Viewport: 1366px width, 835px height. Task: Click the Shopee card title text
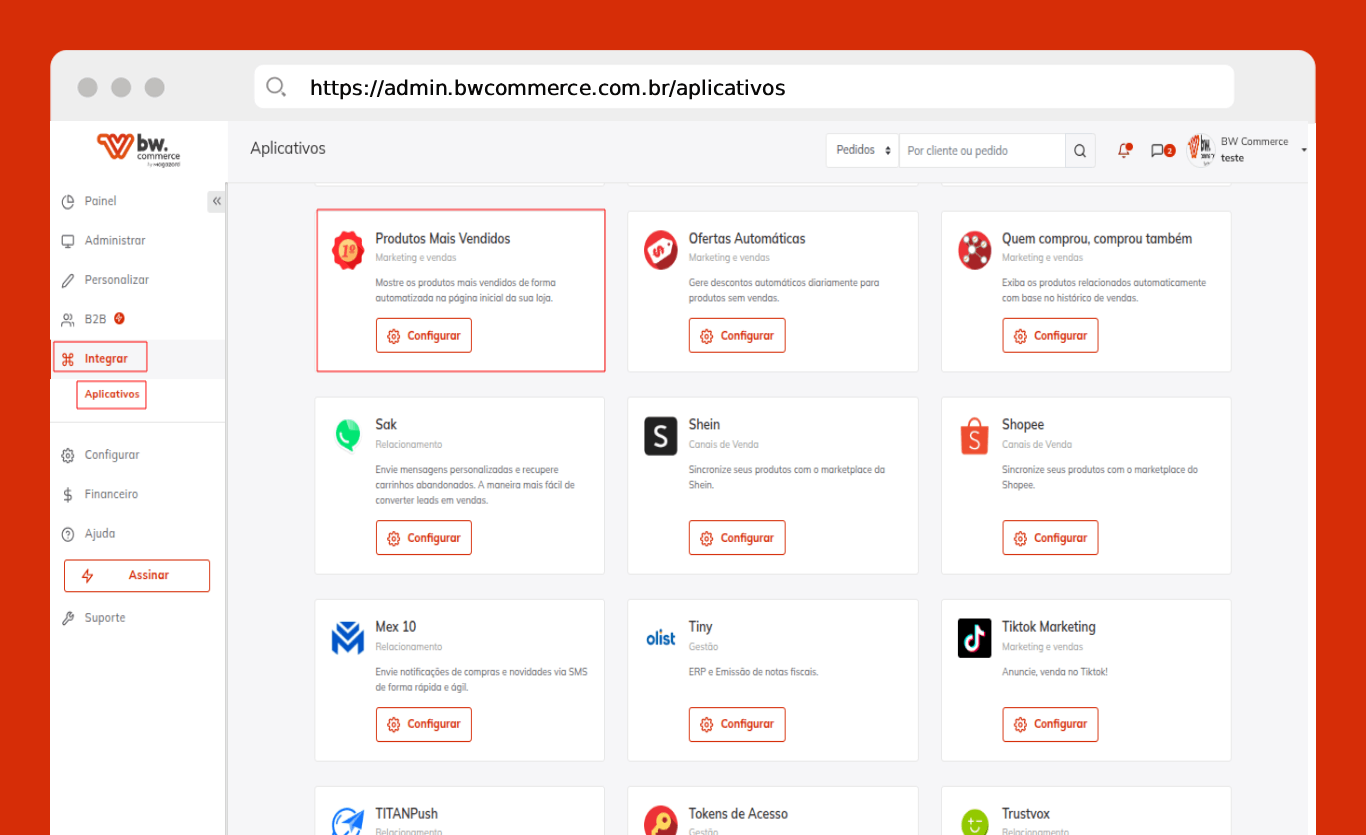pyautogui.click(x=1023, y=425)
